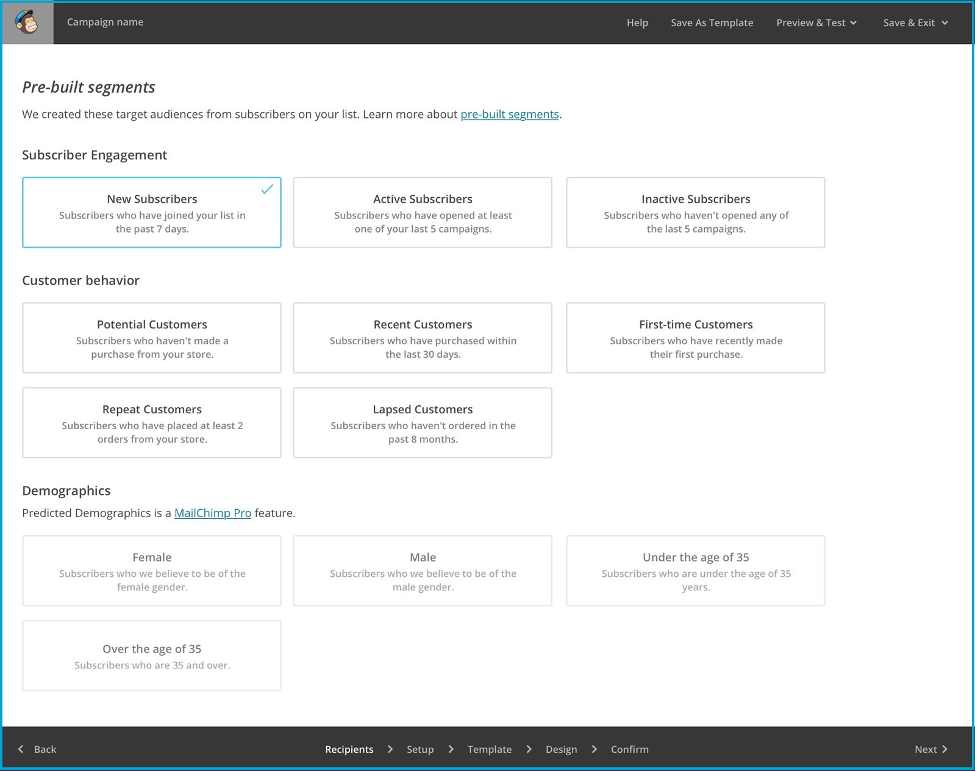Select the New Subscribers segment
The height and width of the screenshot is (772, 977).
[x=151, y=212]
